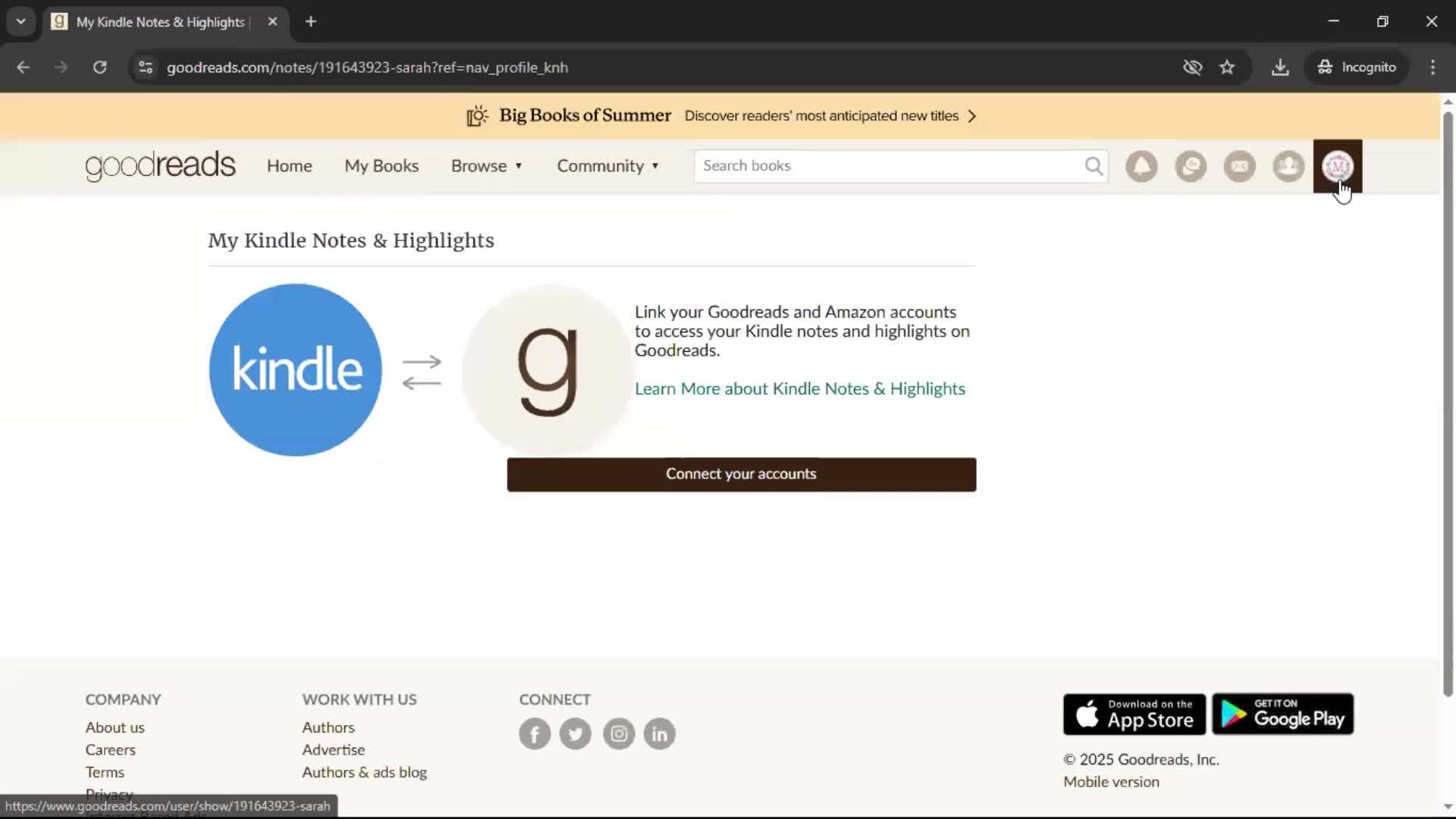Expand the Browse dropdown menu

pos(487,166)
